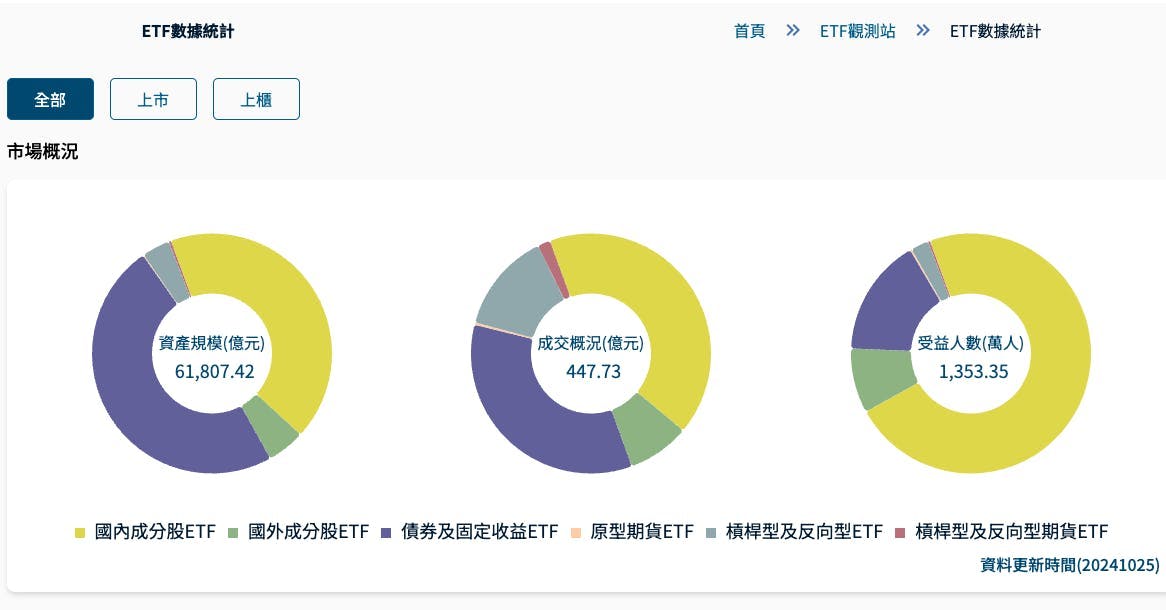1166x610 pixels.
Task: Click the ETF數據統計 breadcrumb label
Action: click(995, 31)
